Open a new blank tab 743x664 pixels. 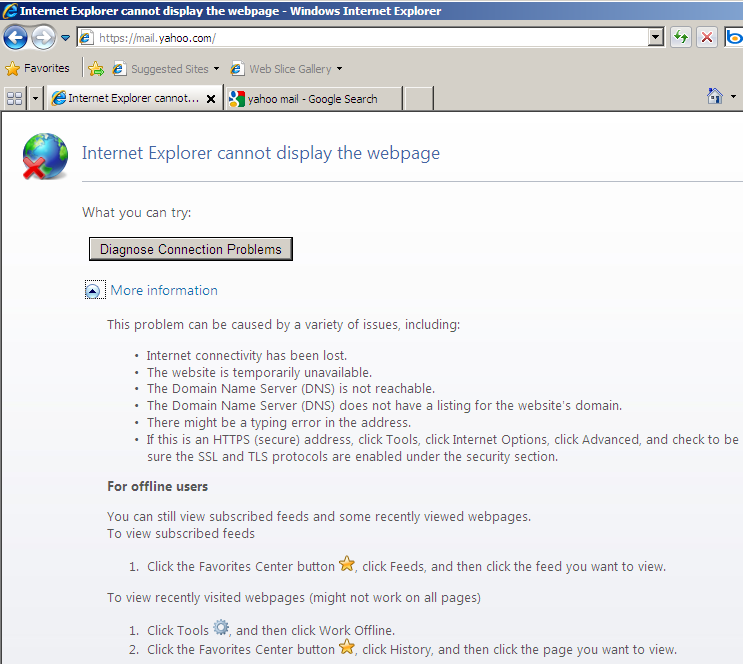[x=418, y=99]
